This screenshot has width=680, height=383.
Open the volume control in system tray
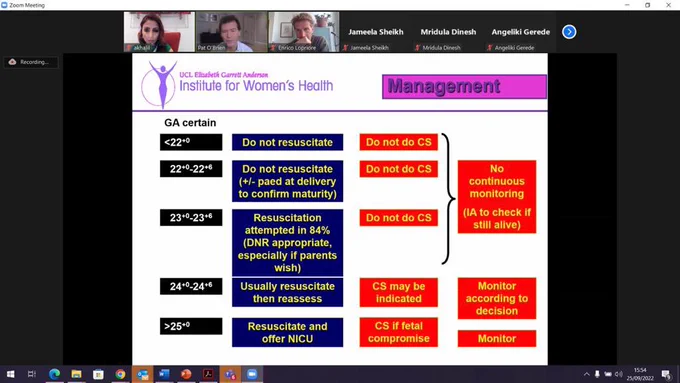coord(619,374)
